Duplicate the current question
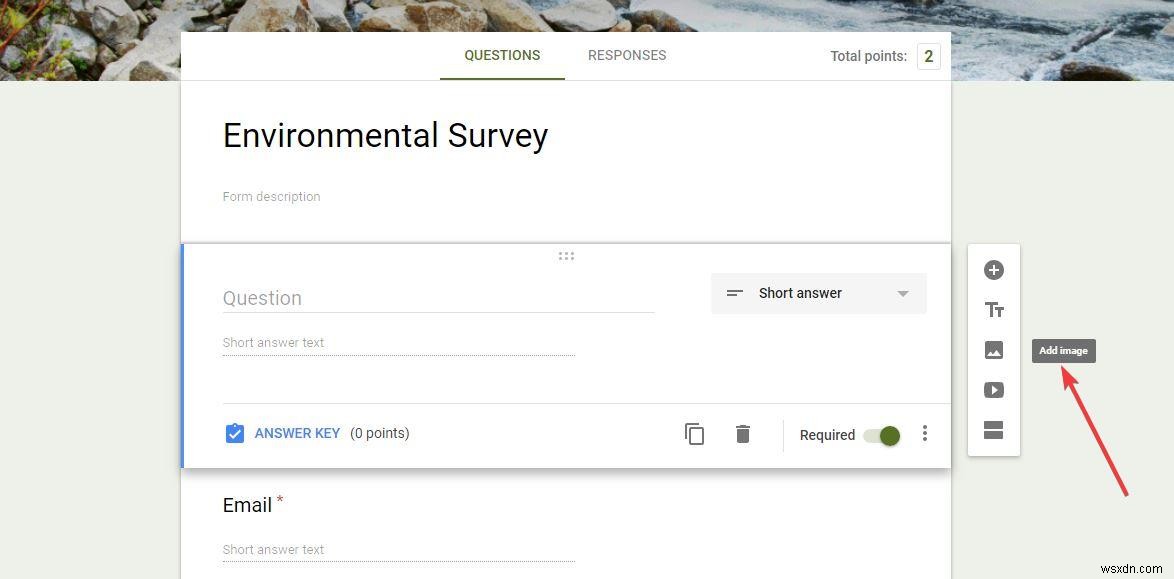1174x579 pixels. [x=694, y=434]
